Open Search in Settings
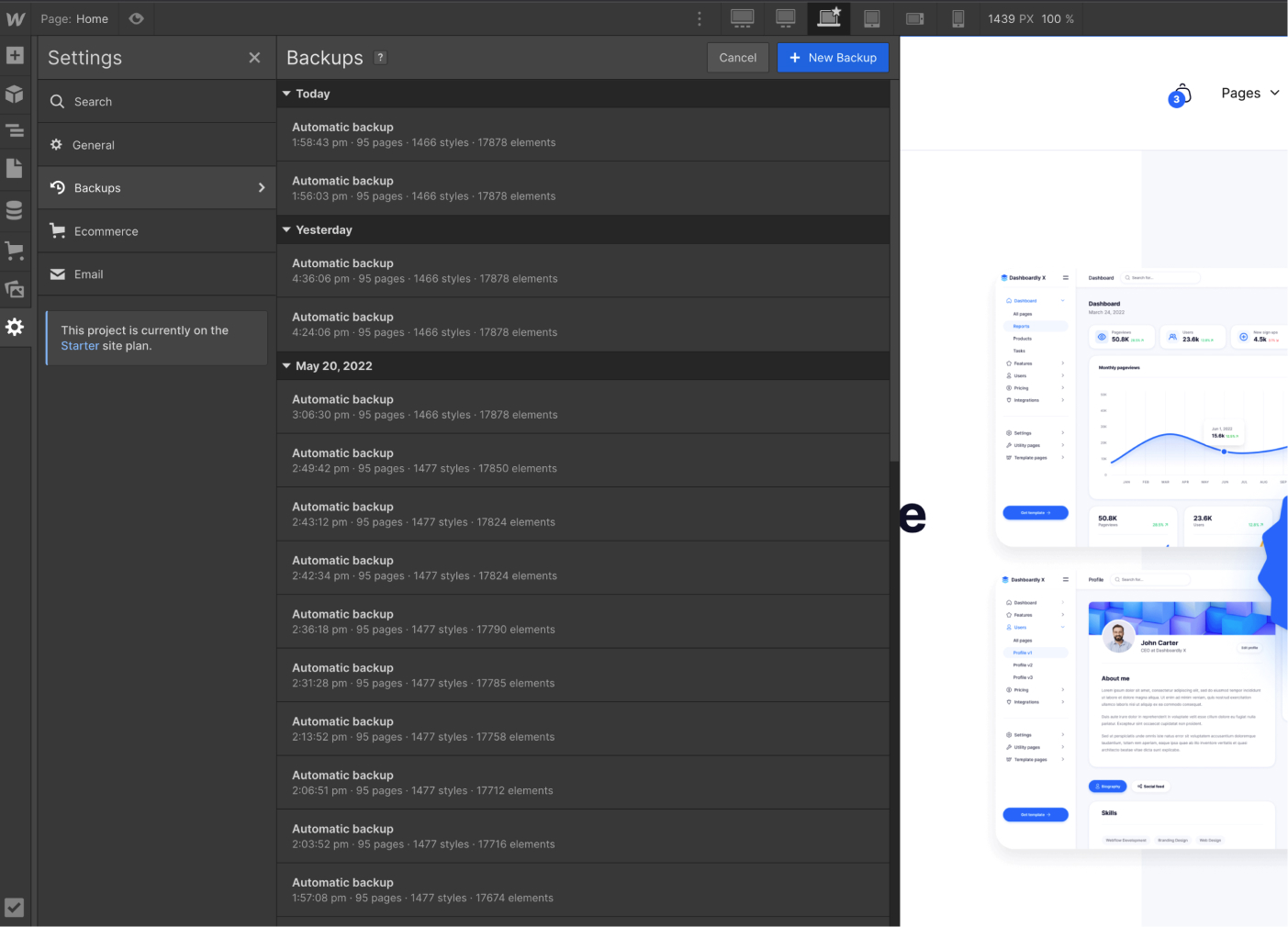The height and width of the screenshot is (927, 1288). [x=157, y=102]
